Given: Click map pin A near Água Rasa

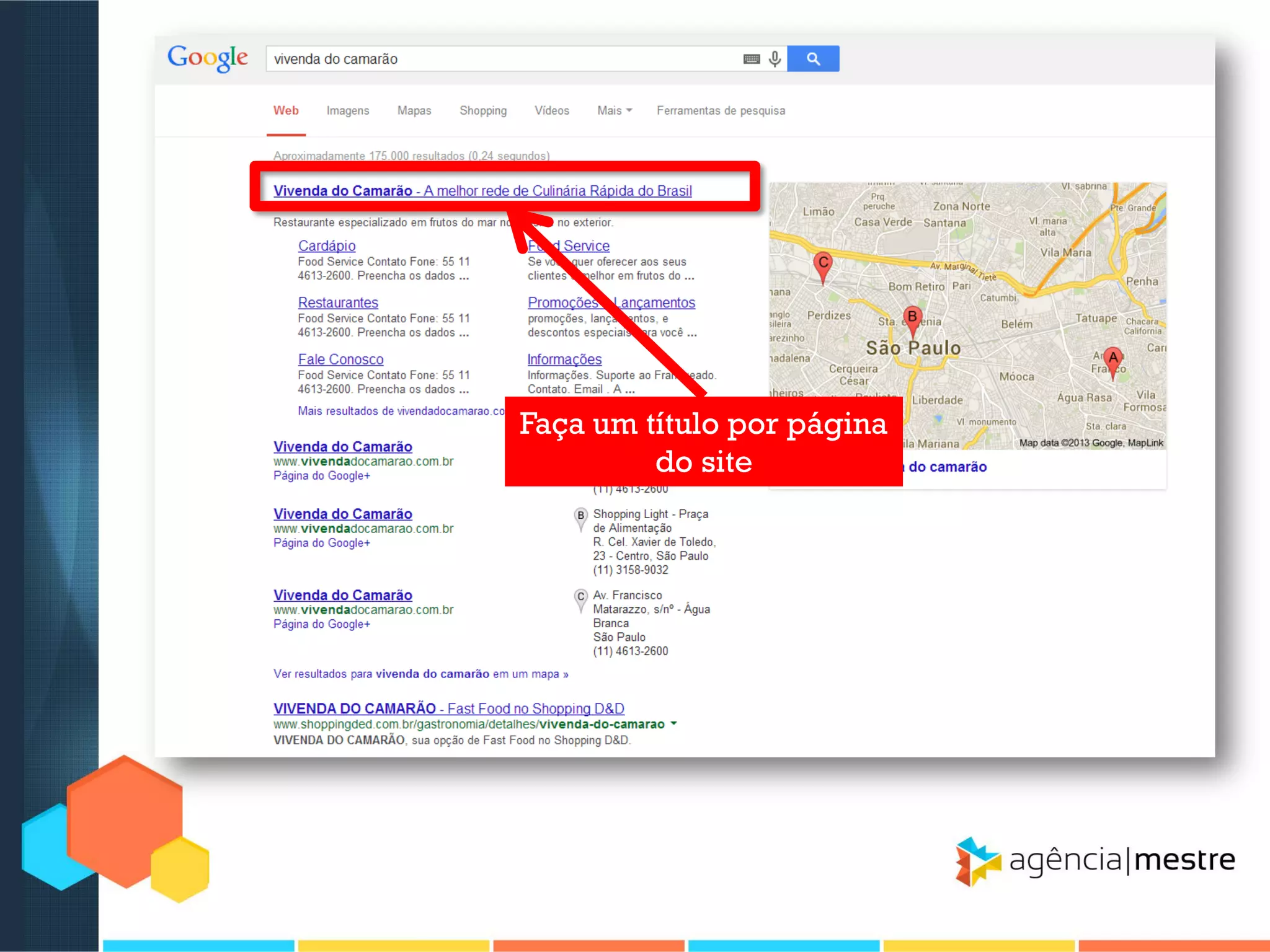Looking at the screenshot, I should click(1113, 363).
